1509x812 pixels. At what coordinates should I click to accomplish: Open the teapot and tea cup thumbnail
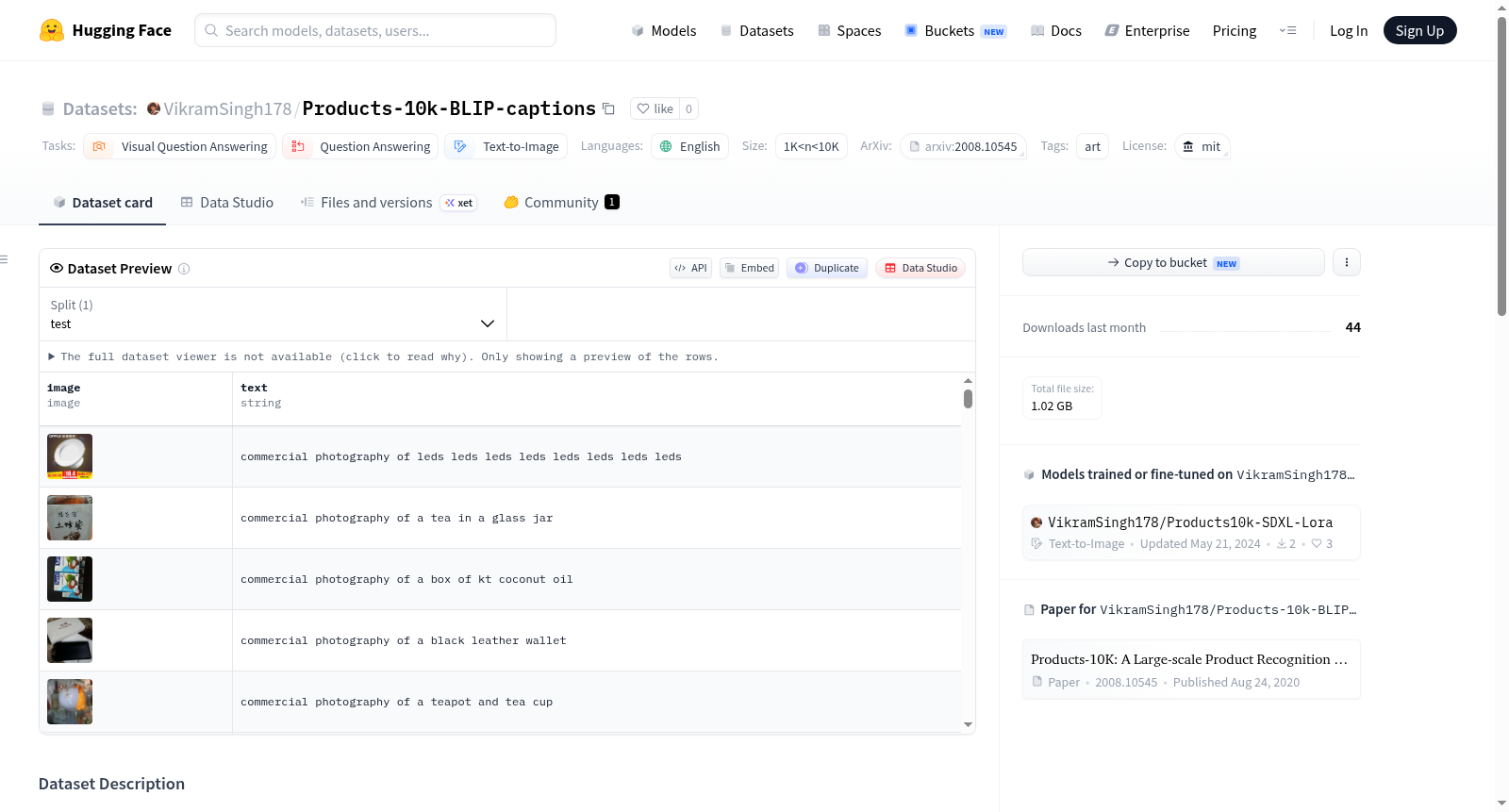pyautogui.click(x=70, y=702)
